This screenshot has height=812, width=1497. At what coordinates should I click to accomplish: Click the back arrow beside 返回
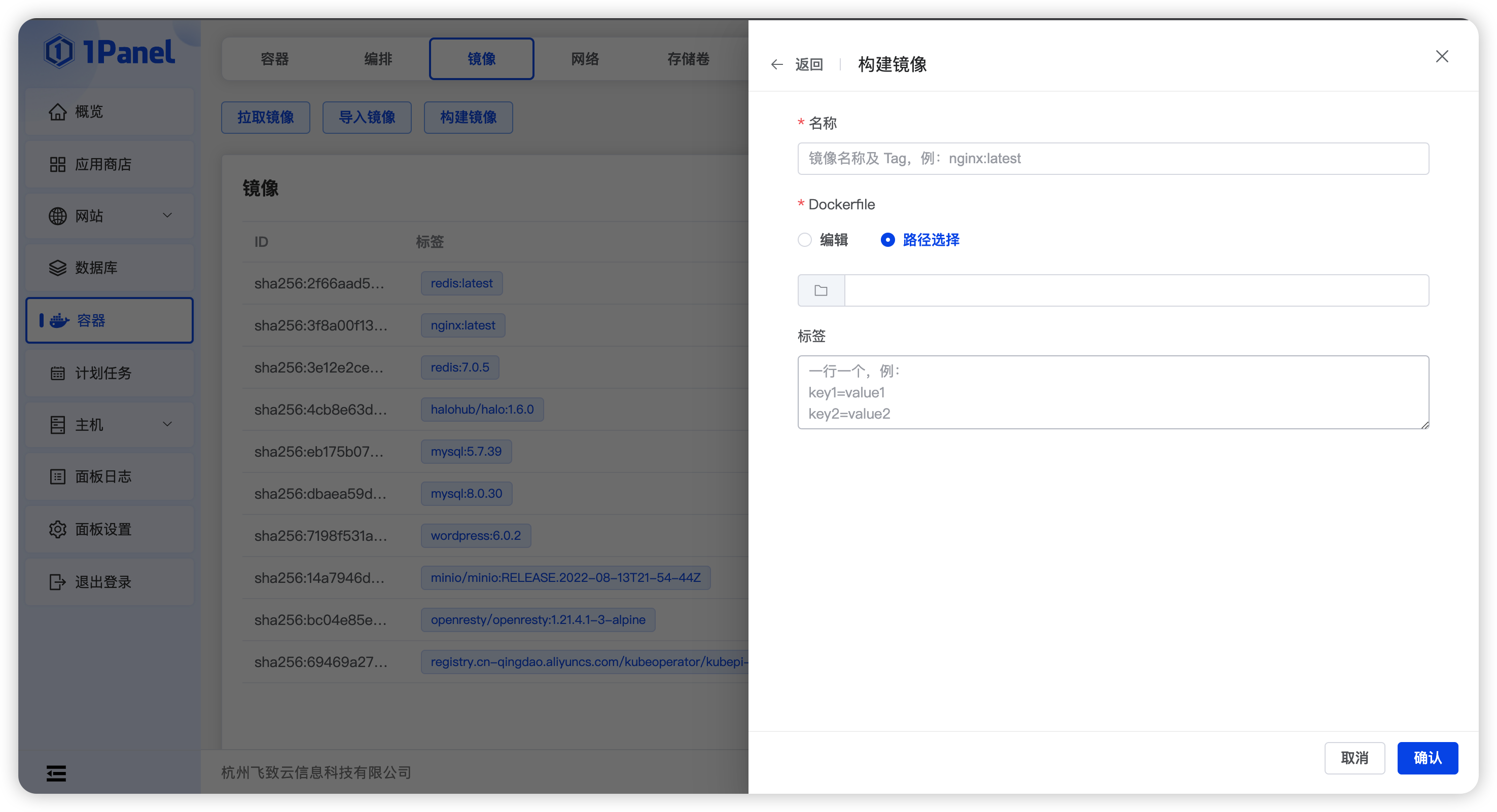tap(777, 64)
